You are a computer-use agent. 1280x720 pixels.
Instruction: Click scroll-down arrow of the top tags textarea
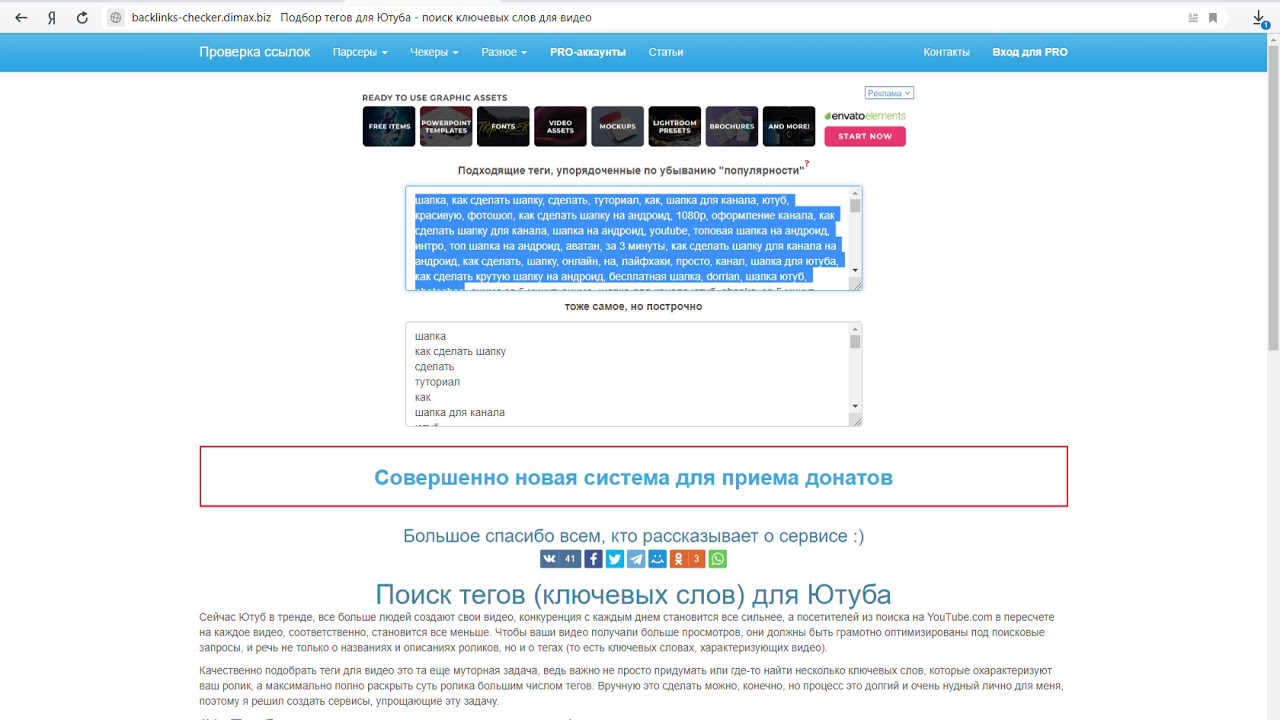pos(855,270)
